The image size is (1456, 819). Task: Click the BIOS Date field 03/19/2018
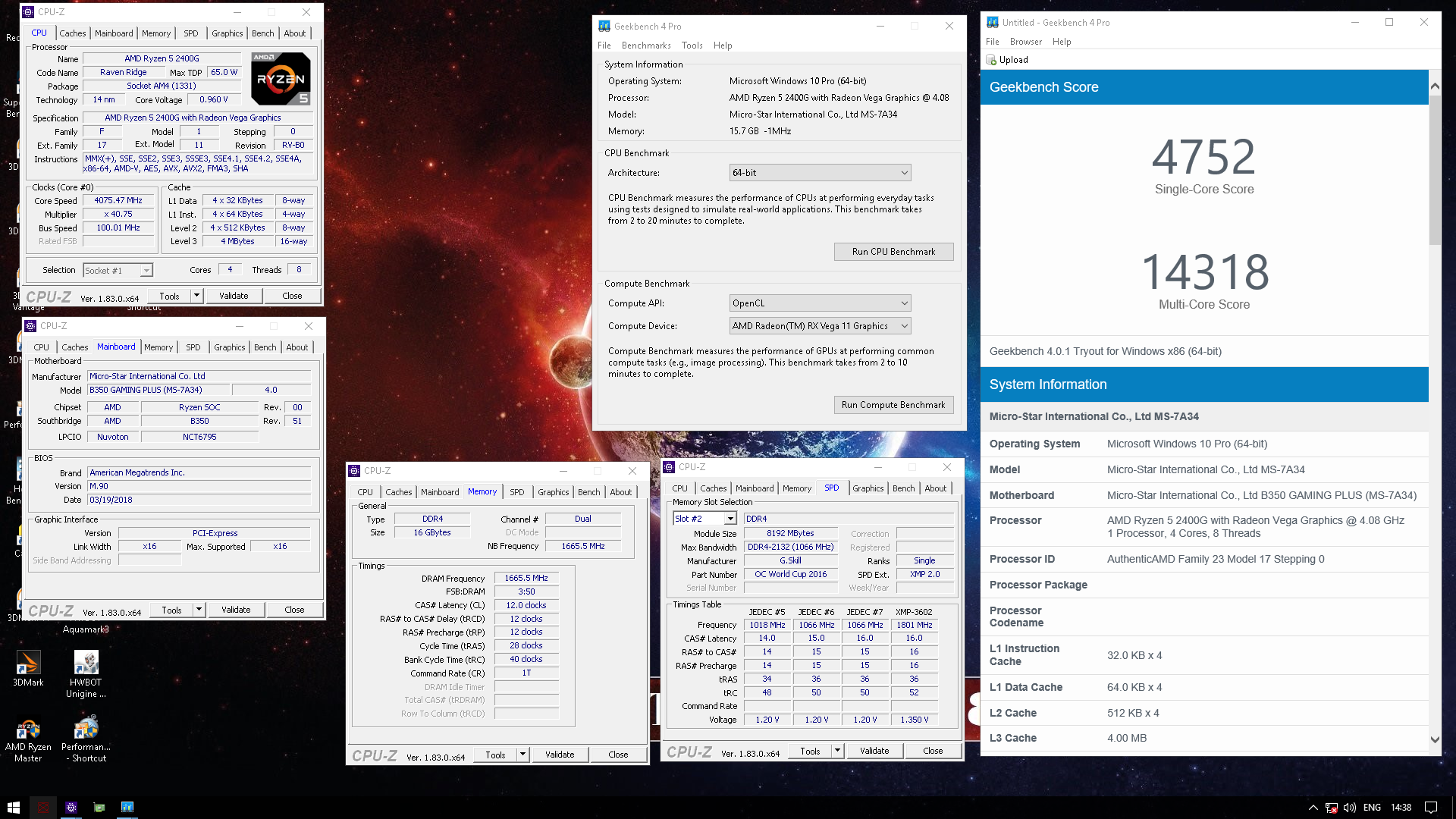(199, 500)
